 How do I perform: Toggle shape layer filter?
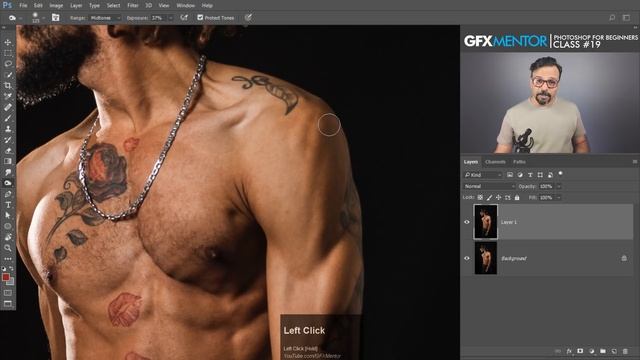point(540,175)
